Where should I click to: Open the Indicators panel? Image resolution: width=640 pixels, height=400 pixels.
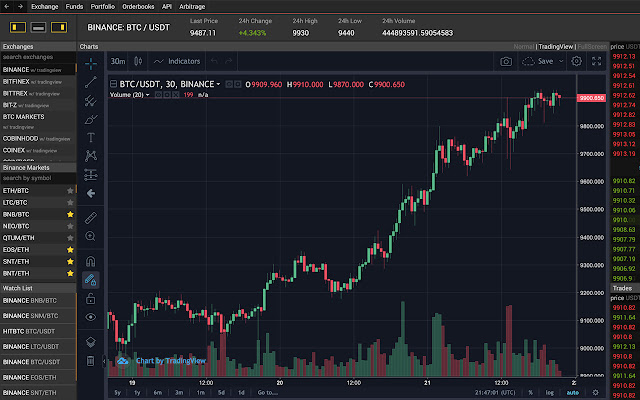point(177,61)
